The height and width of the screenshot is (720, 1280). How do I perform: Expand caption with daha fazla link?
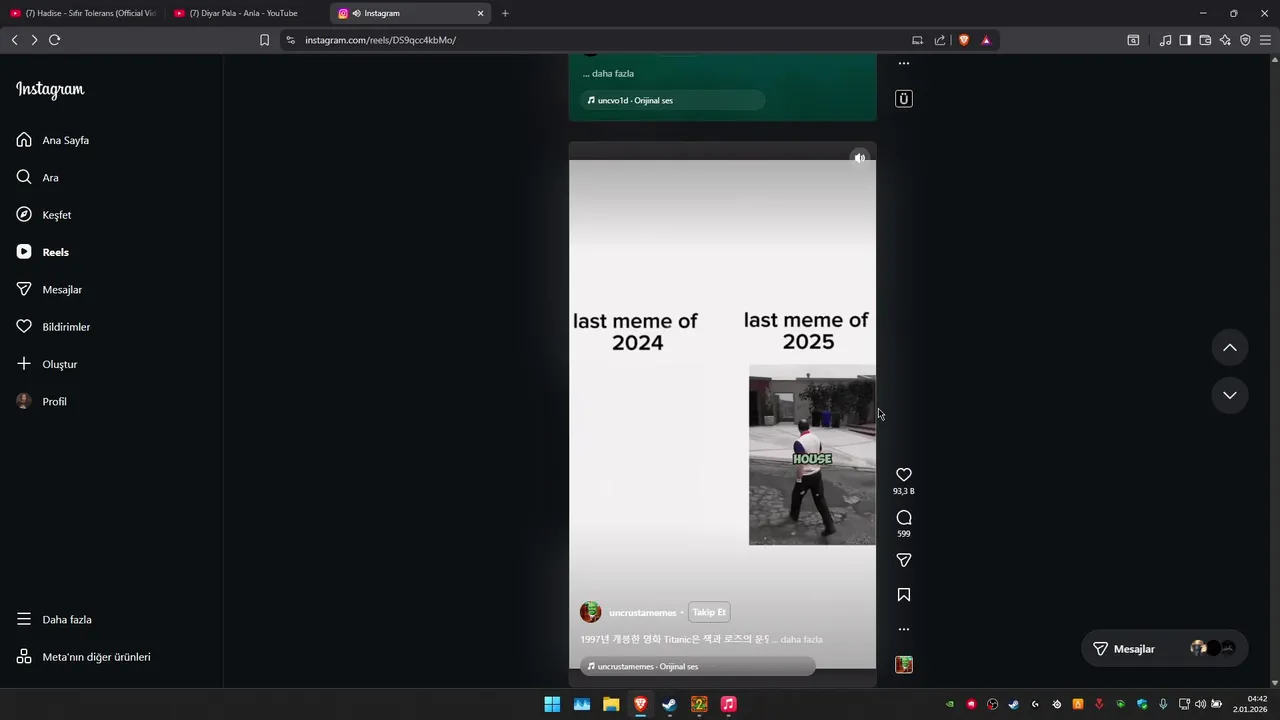coord(801,639)
